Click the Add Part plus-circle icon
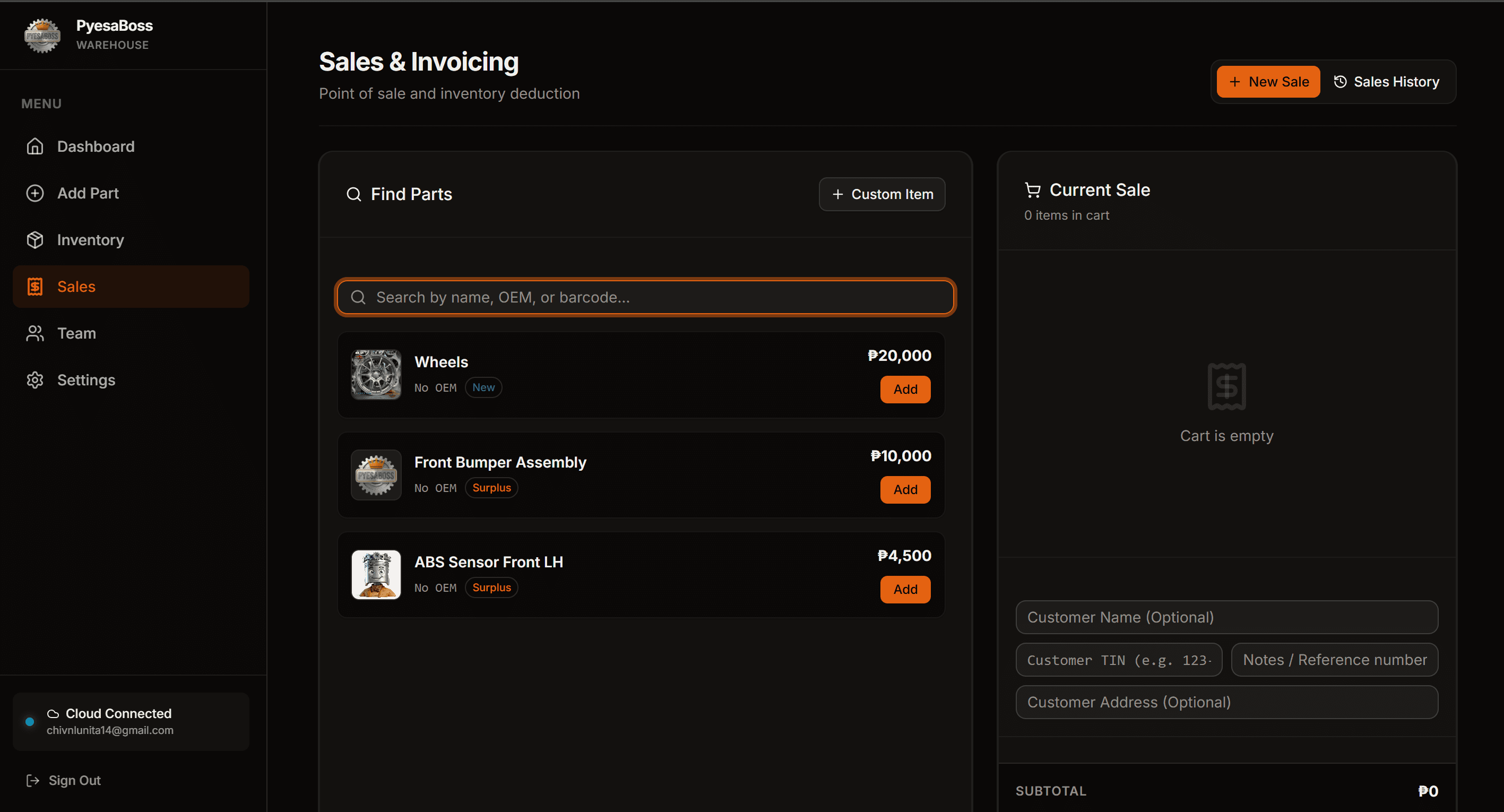The image size is (1504, 812). [x=35, y=193]
